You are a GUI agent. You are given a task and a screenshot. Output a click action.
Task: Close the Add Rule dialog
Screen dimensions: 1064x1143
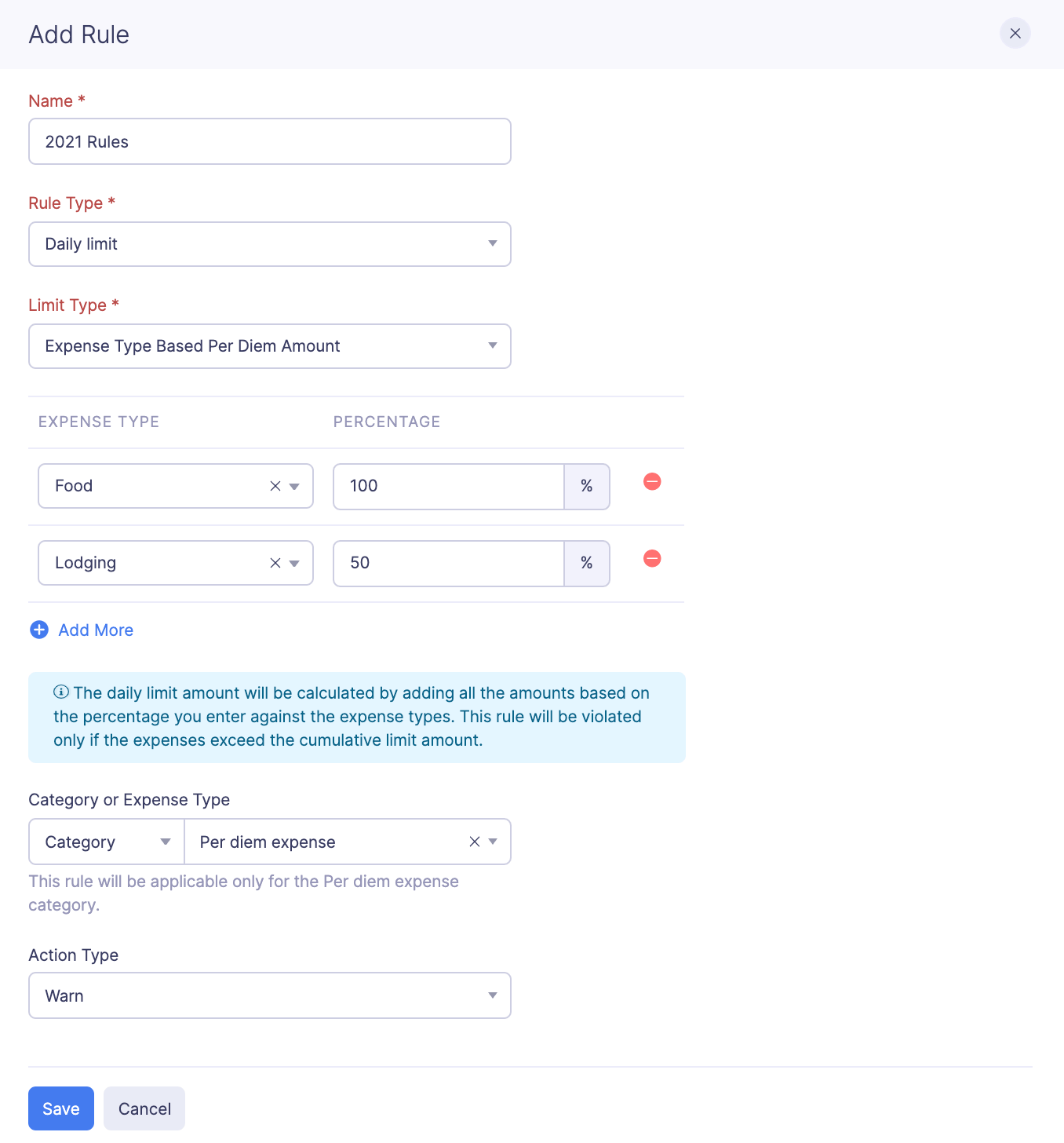(x=1015, y=33)
